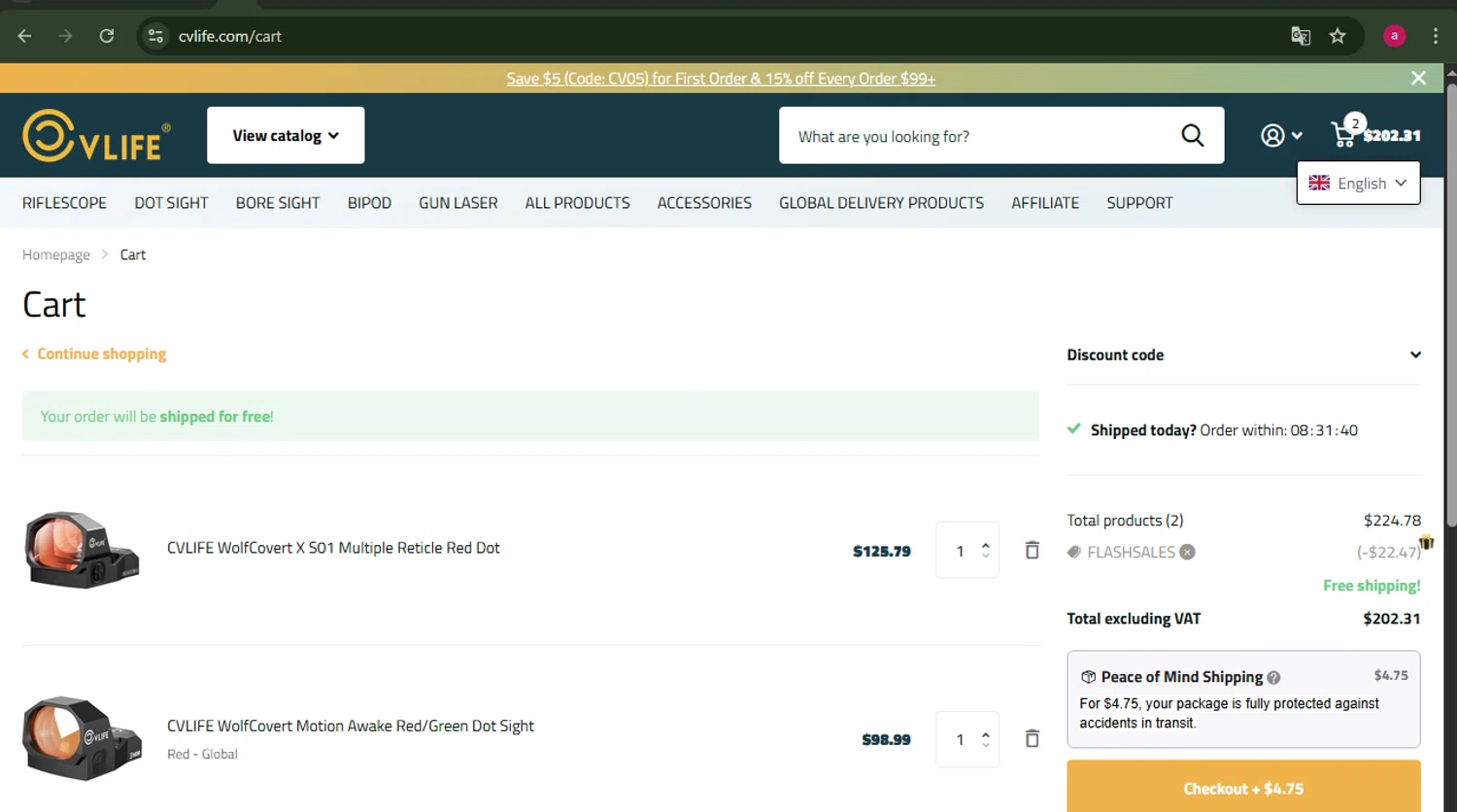Click the WolfCovert X S01 quantity field
Viewport: 1457px width, 812px height.
click(961, 551)
